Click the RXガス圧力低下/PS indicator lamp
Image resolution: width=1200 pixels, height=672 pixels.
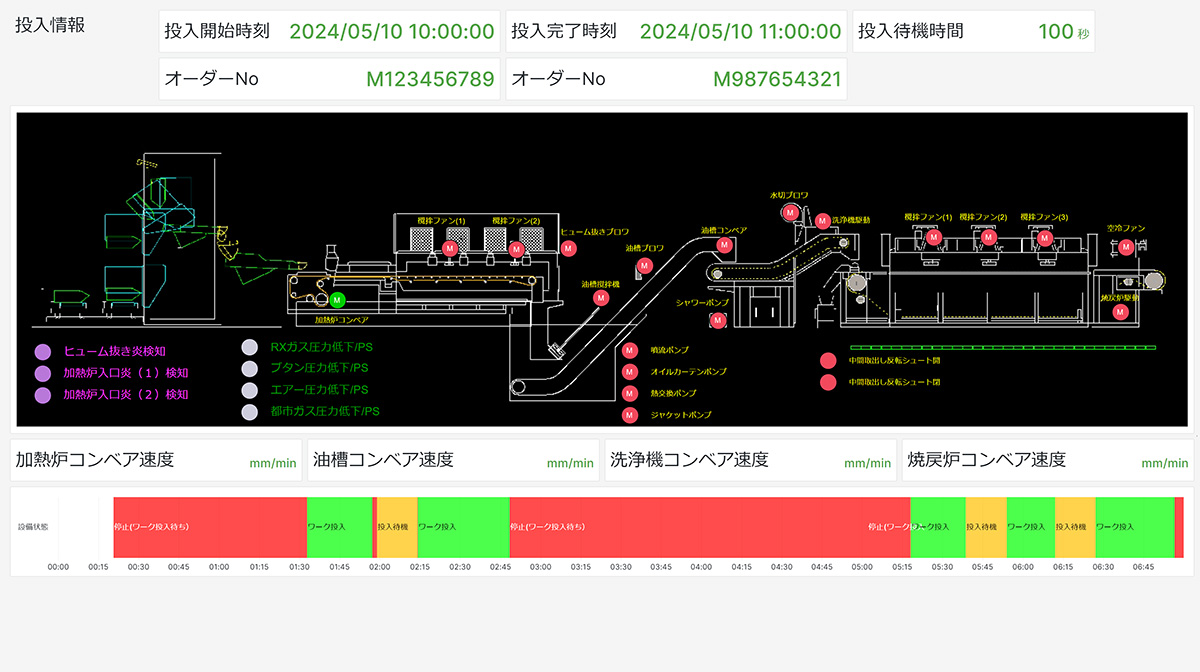pyautogui.click(x=250, y=348)
